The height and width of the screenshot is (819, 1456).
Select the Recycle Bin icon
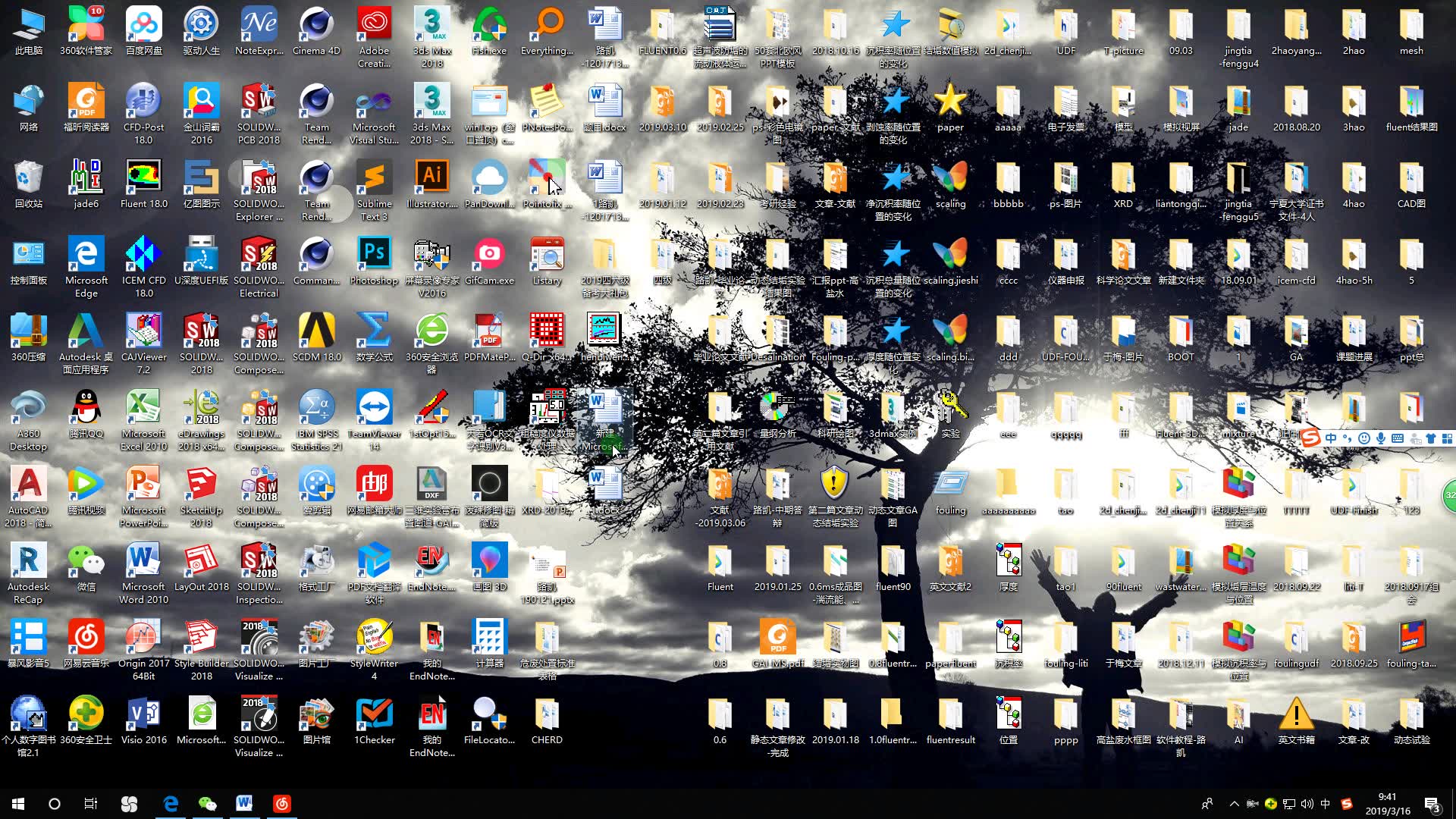28,177
